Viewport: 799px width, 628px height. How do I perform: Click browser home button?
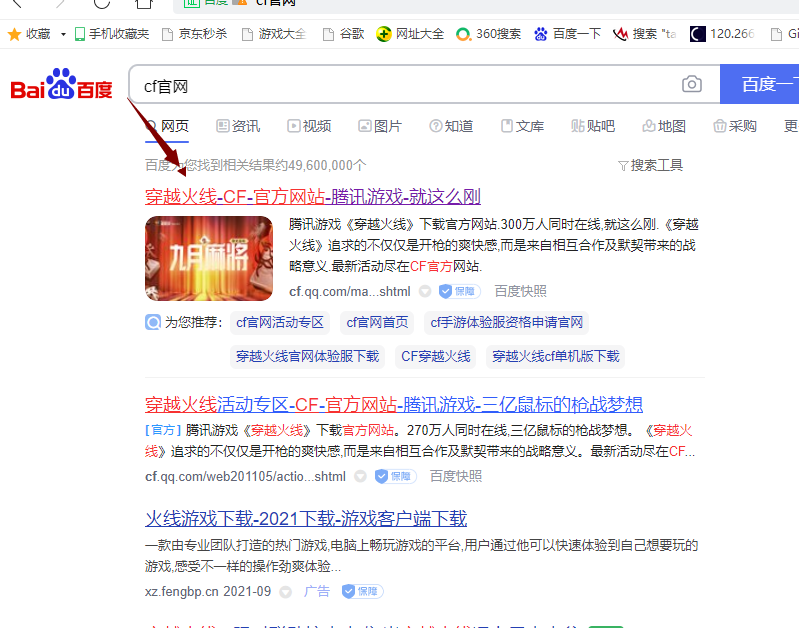pyautogui.click(x=144, y=4)
